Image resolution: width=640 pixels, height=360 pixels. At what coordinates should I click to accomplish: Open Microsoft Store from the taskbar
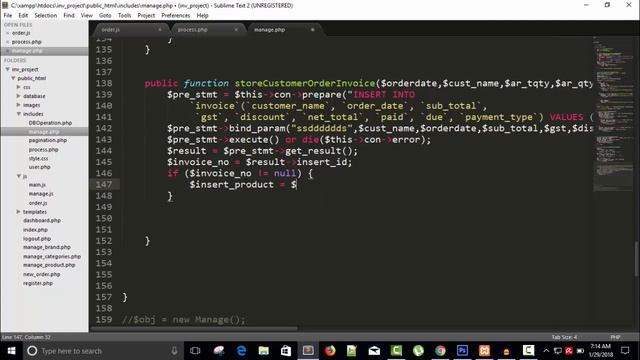pos(286,351)
